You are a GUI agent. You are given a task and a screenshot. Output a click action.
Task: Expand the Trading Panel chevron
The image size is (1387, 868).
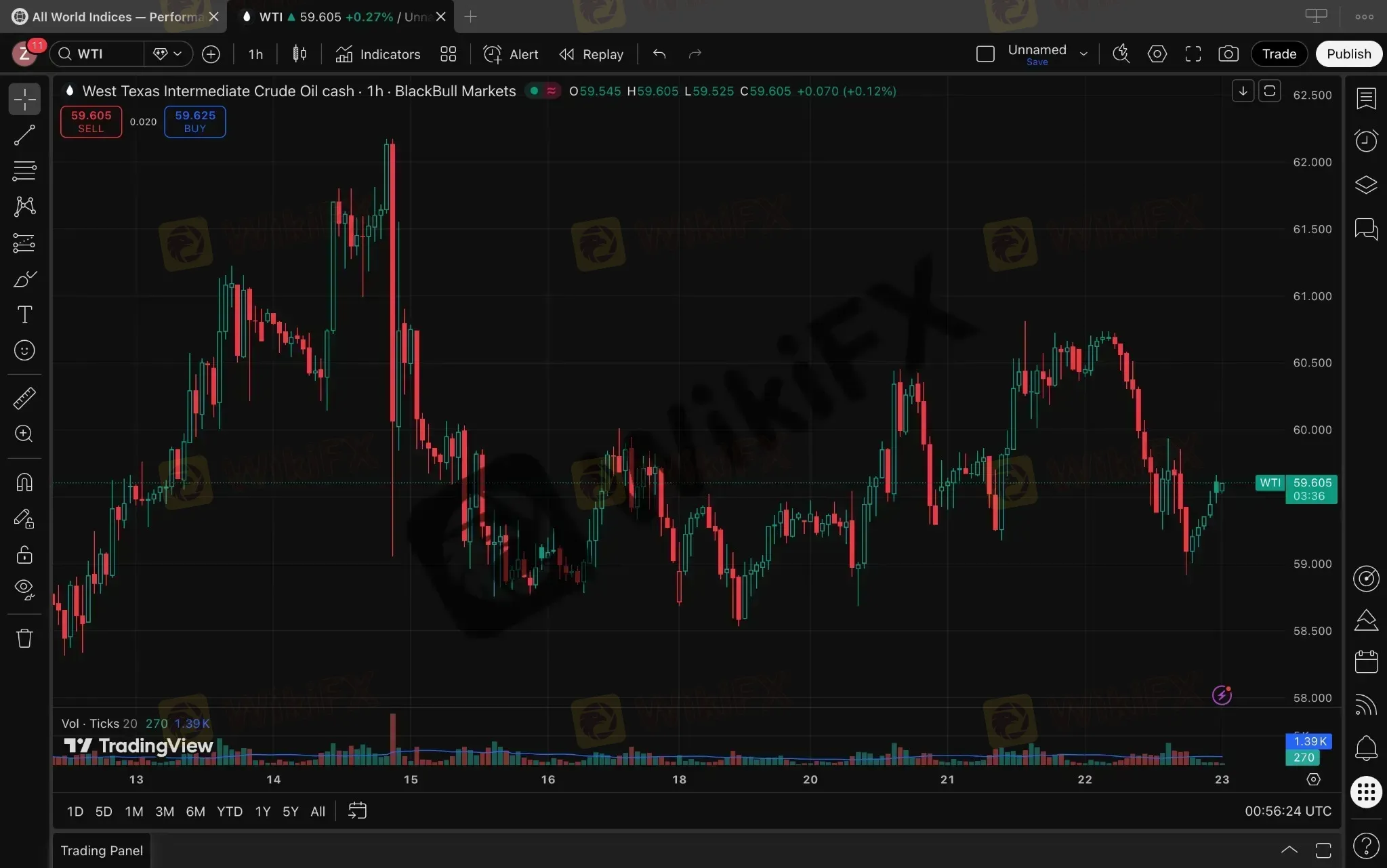[1289, 850]
